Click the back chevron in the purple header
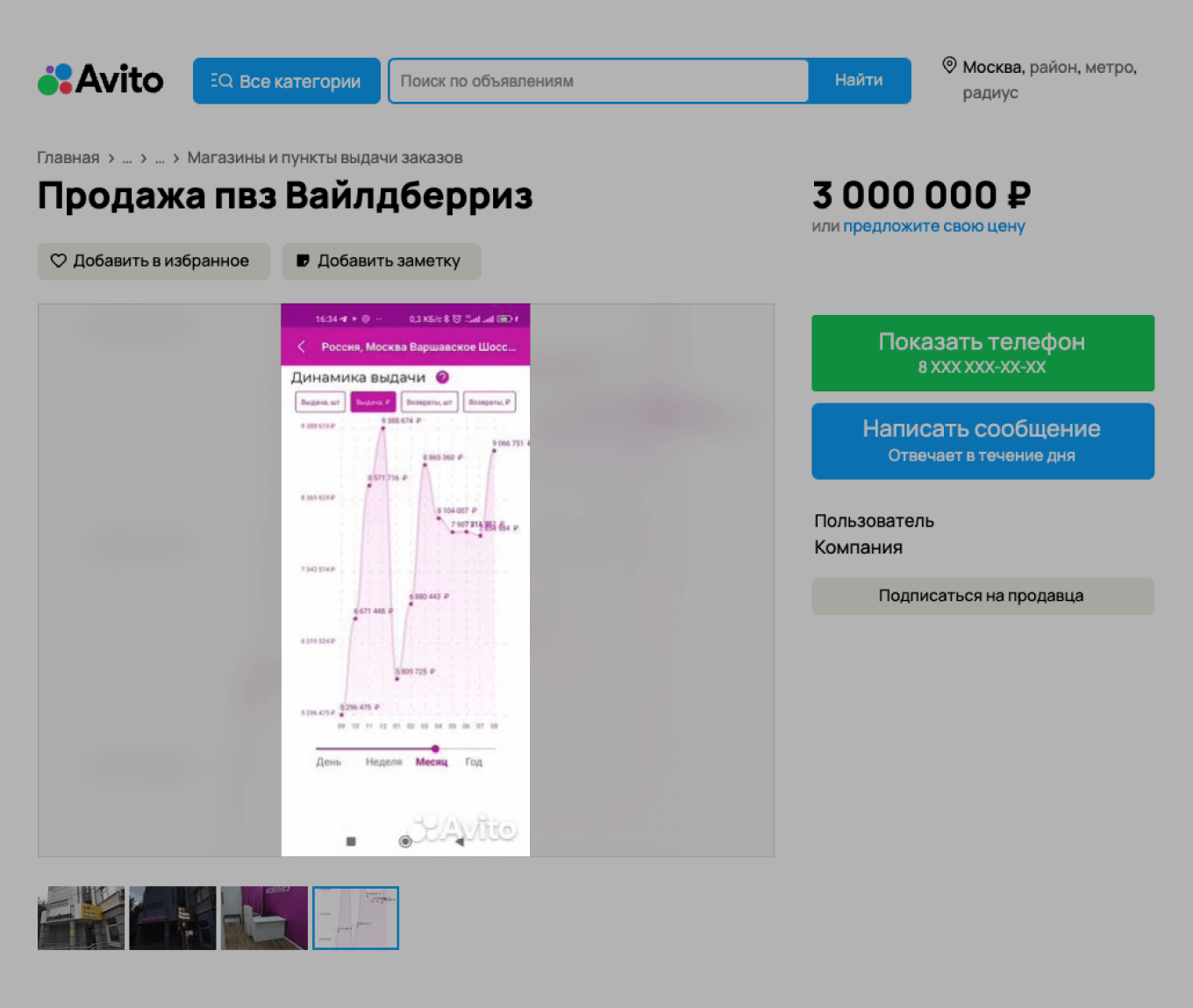 coord(299,347)
